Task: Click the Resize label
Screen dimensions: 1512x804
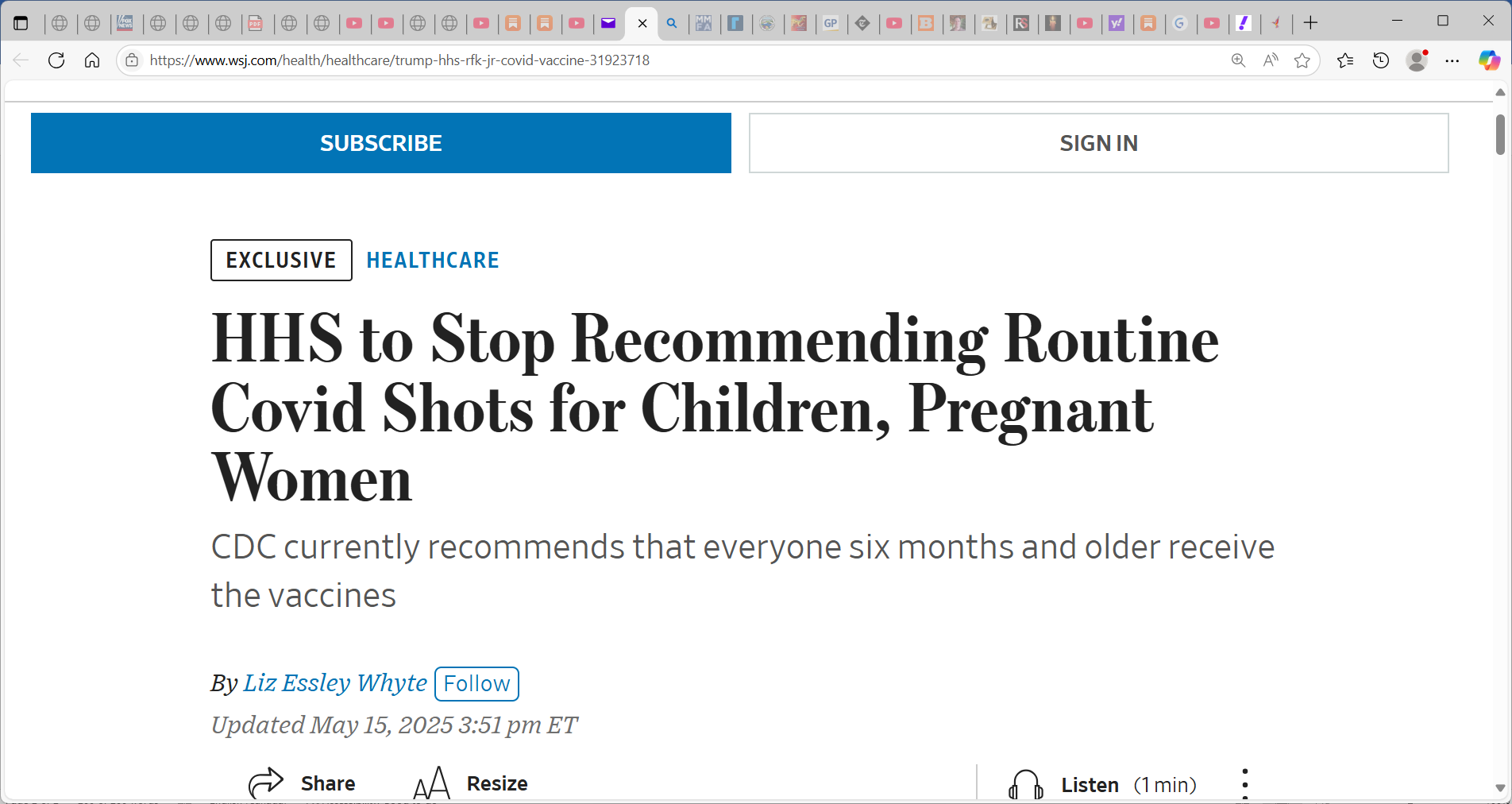Action: (x=497, y=783)
